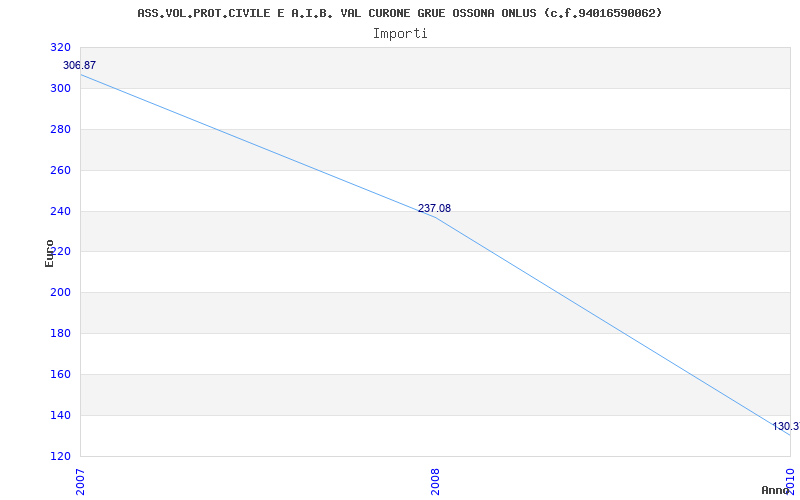
Task: Click the 2007 x-axis label
Action: pyautogui.click(x=80, y=482)
